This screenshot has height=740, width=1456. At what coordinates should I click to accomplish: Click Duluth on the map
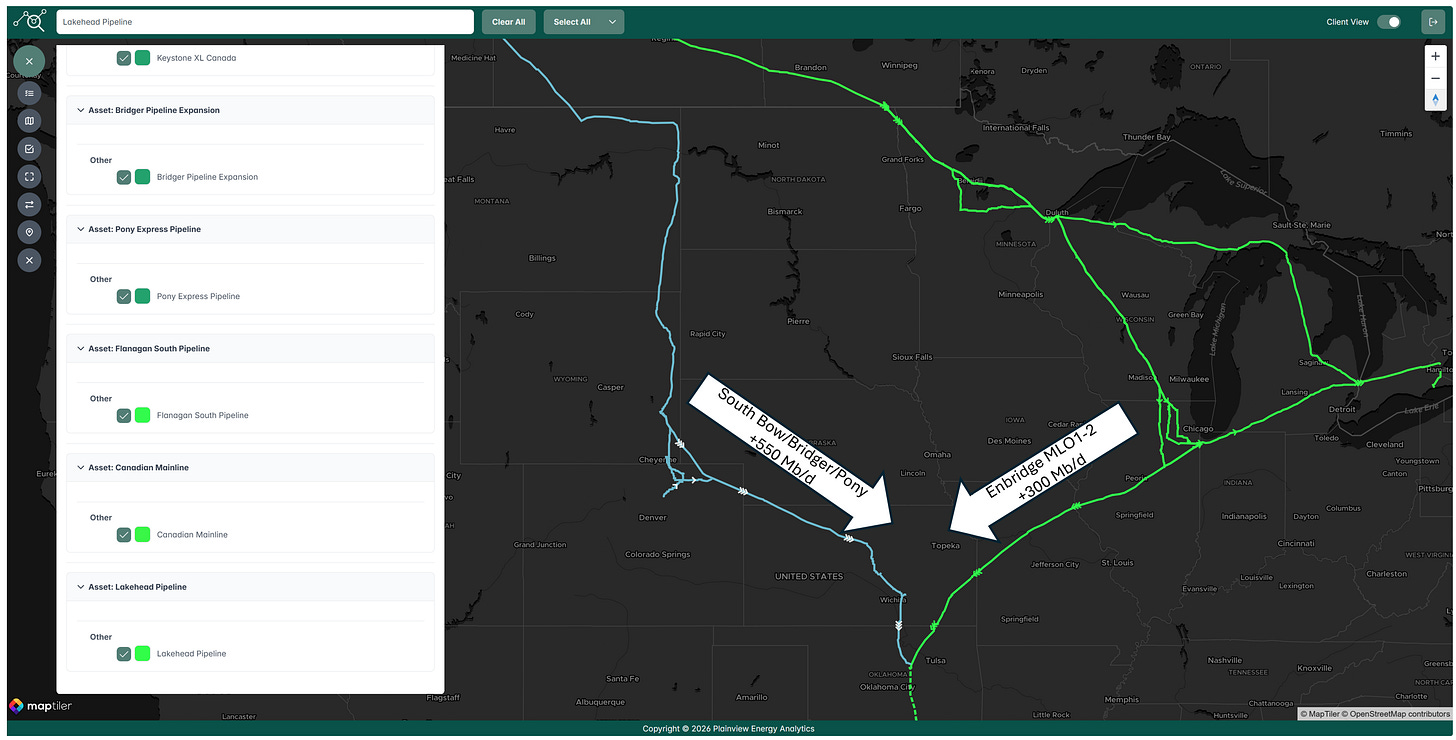pyautogui.click(x=1057, y=212)
